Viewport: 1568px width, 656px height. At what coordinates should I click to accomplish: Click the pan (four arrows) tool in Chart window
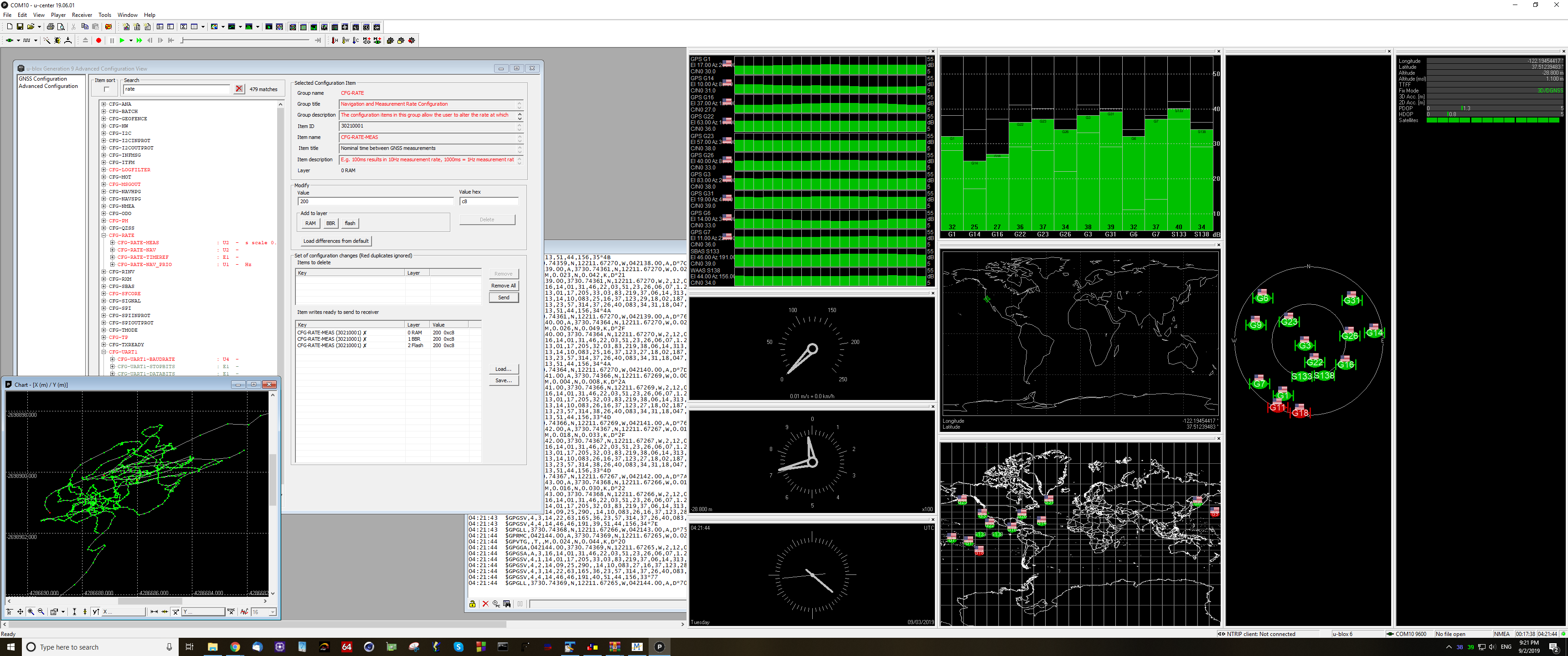pyautogui.click(x=20, y=611)
